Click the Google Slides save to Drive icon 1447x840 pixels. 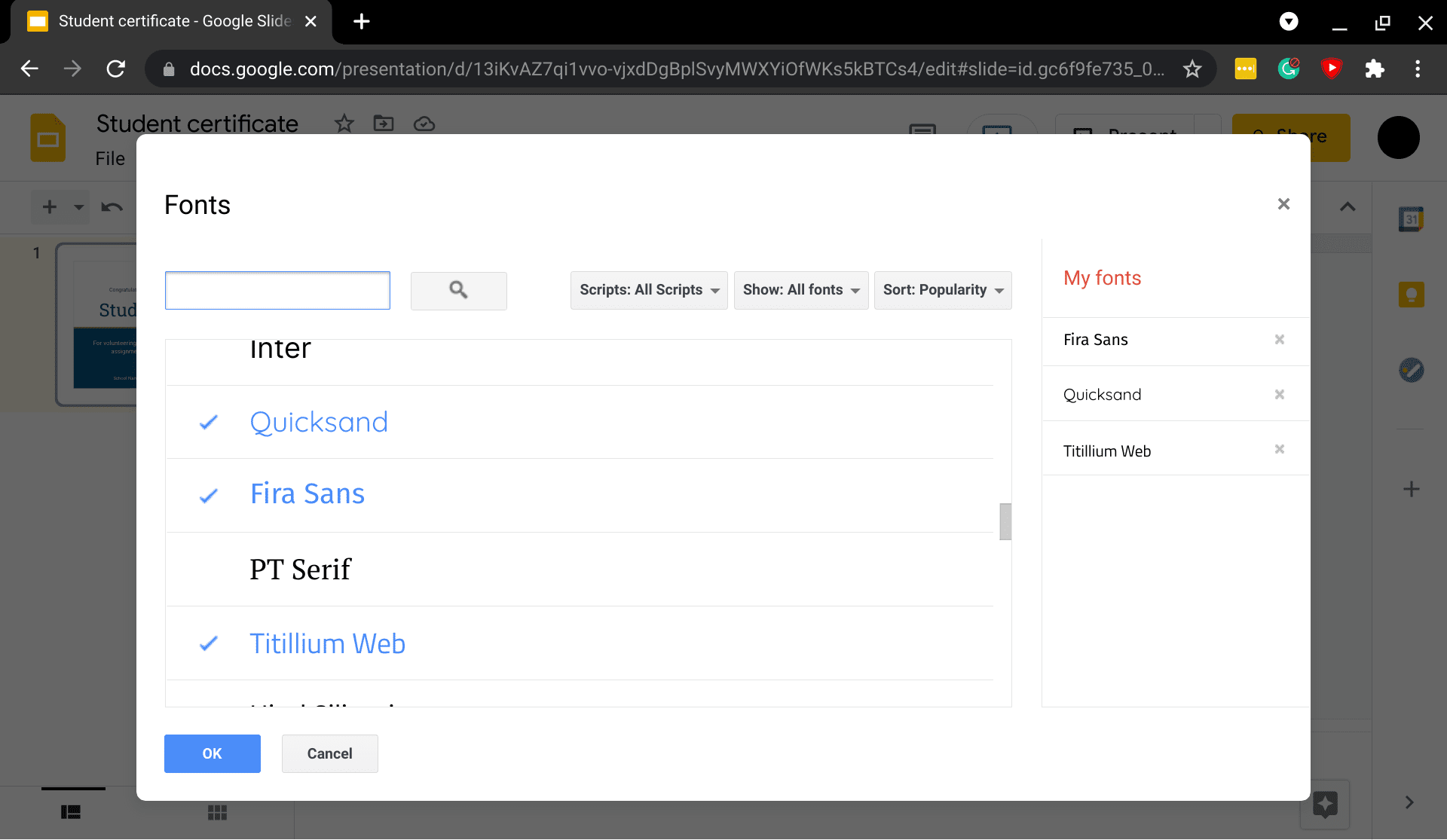(424, 123)
